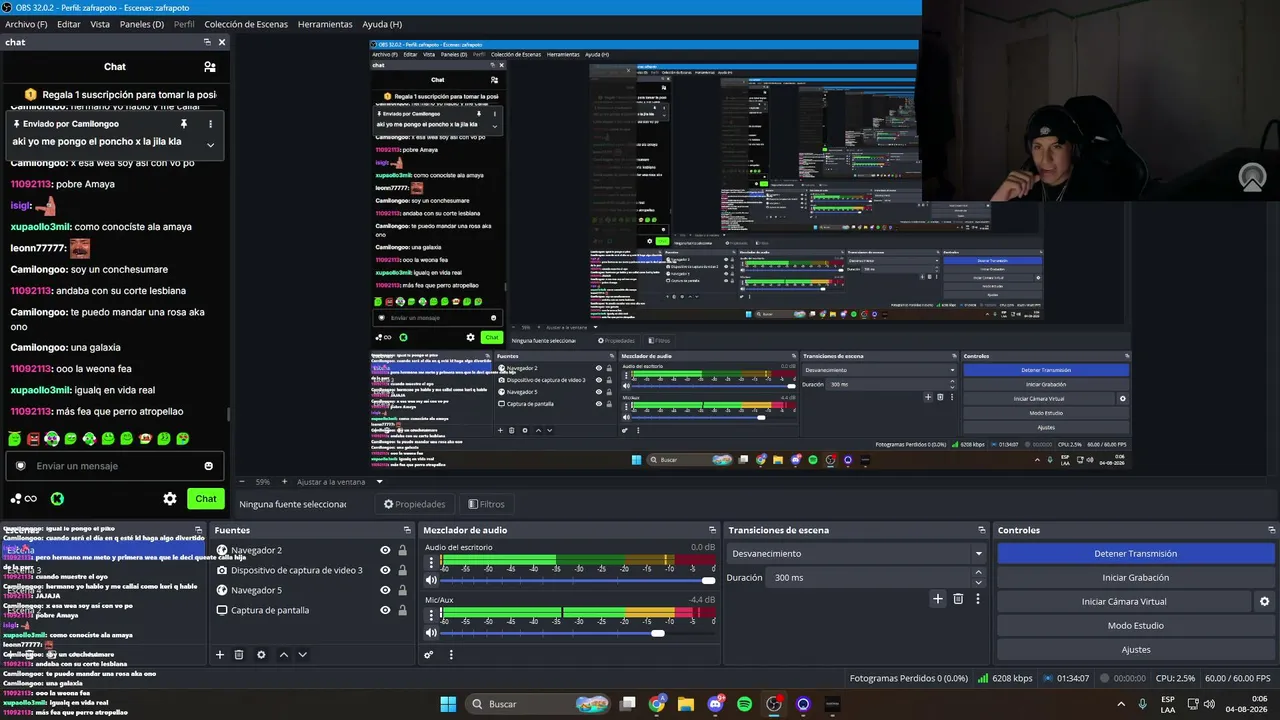Float the Fuentes dock panel
The height and width of the screenshot is (720, 1280).
click(x=407, y=530)
